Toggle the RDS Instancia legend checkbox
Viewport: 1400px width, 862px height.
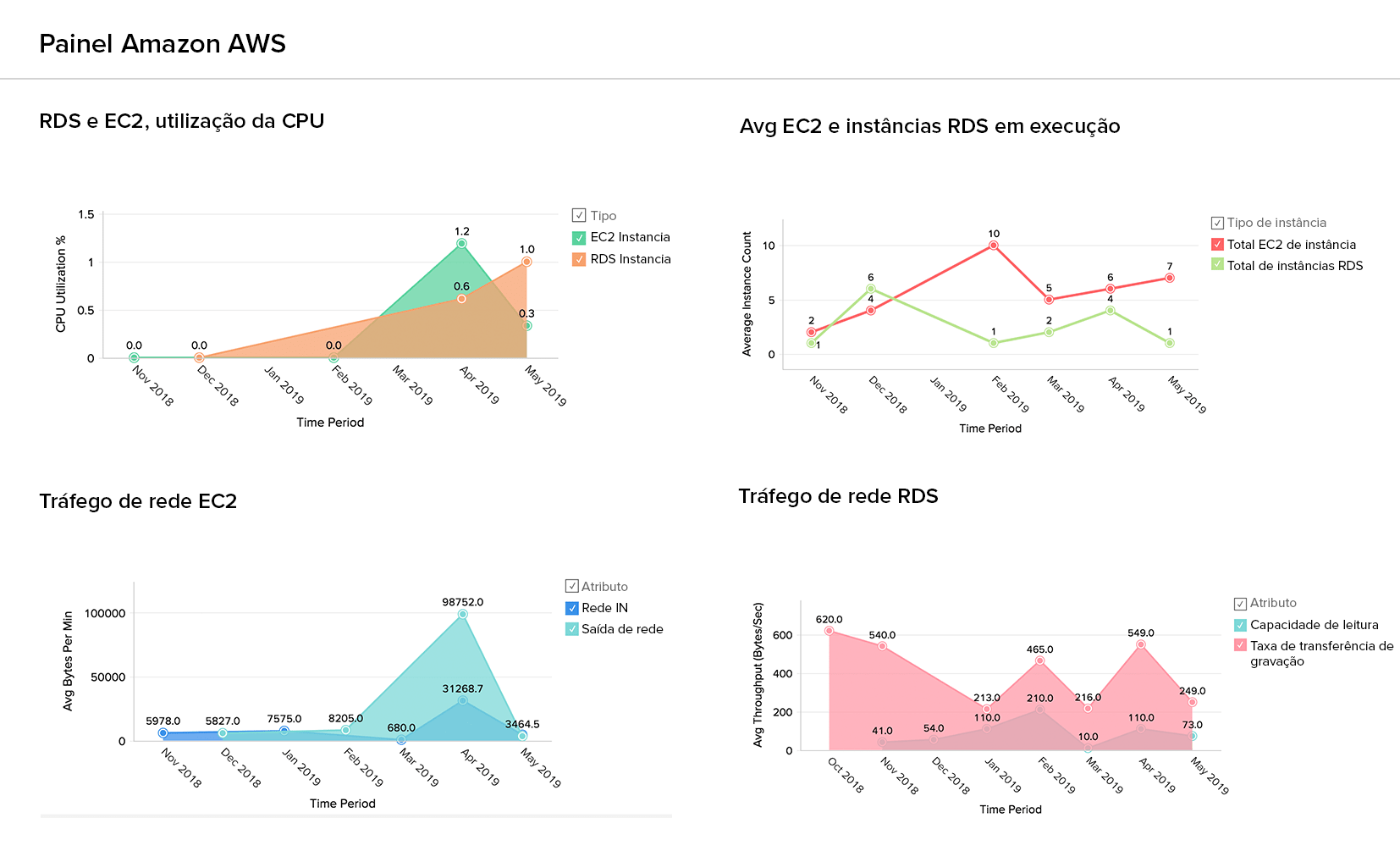(x=579, y=260)
